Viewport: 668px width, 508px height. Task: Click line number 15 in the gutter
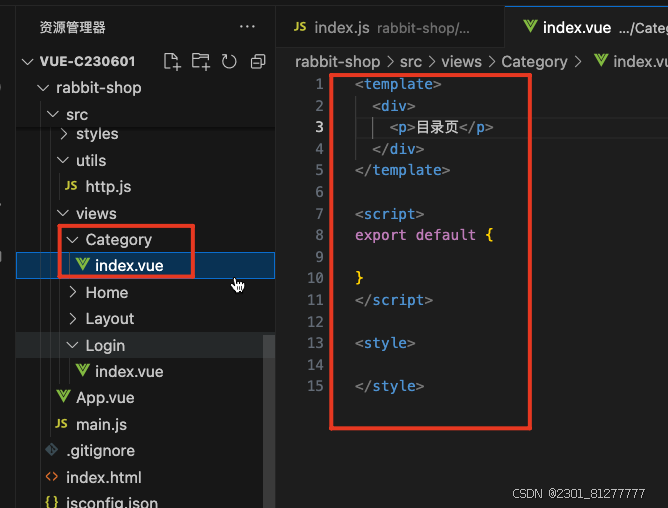315,386
